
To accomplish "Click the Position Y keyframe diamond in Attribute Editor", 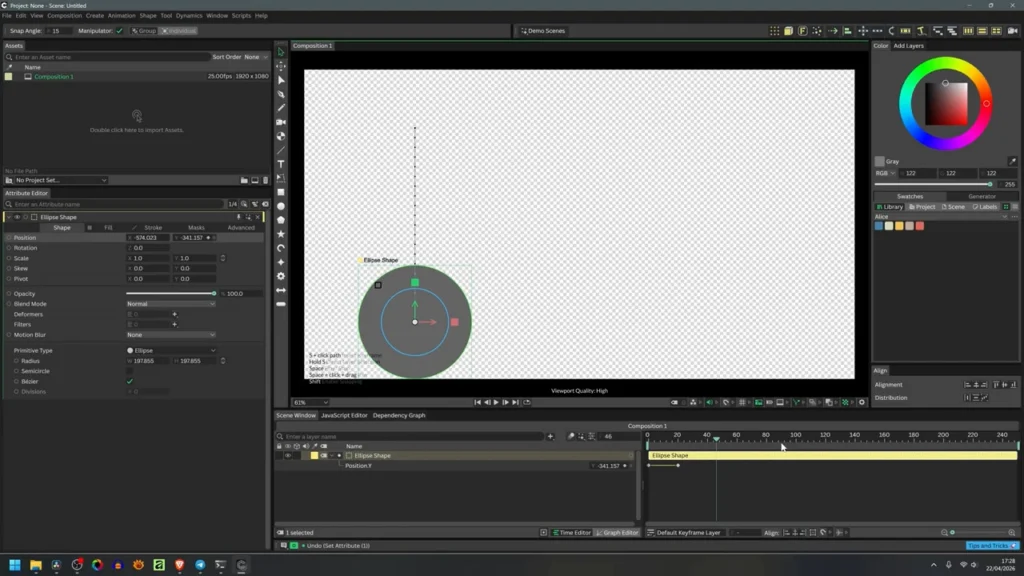I will pyautogui.click(x=208, y=238).
